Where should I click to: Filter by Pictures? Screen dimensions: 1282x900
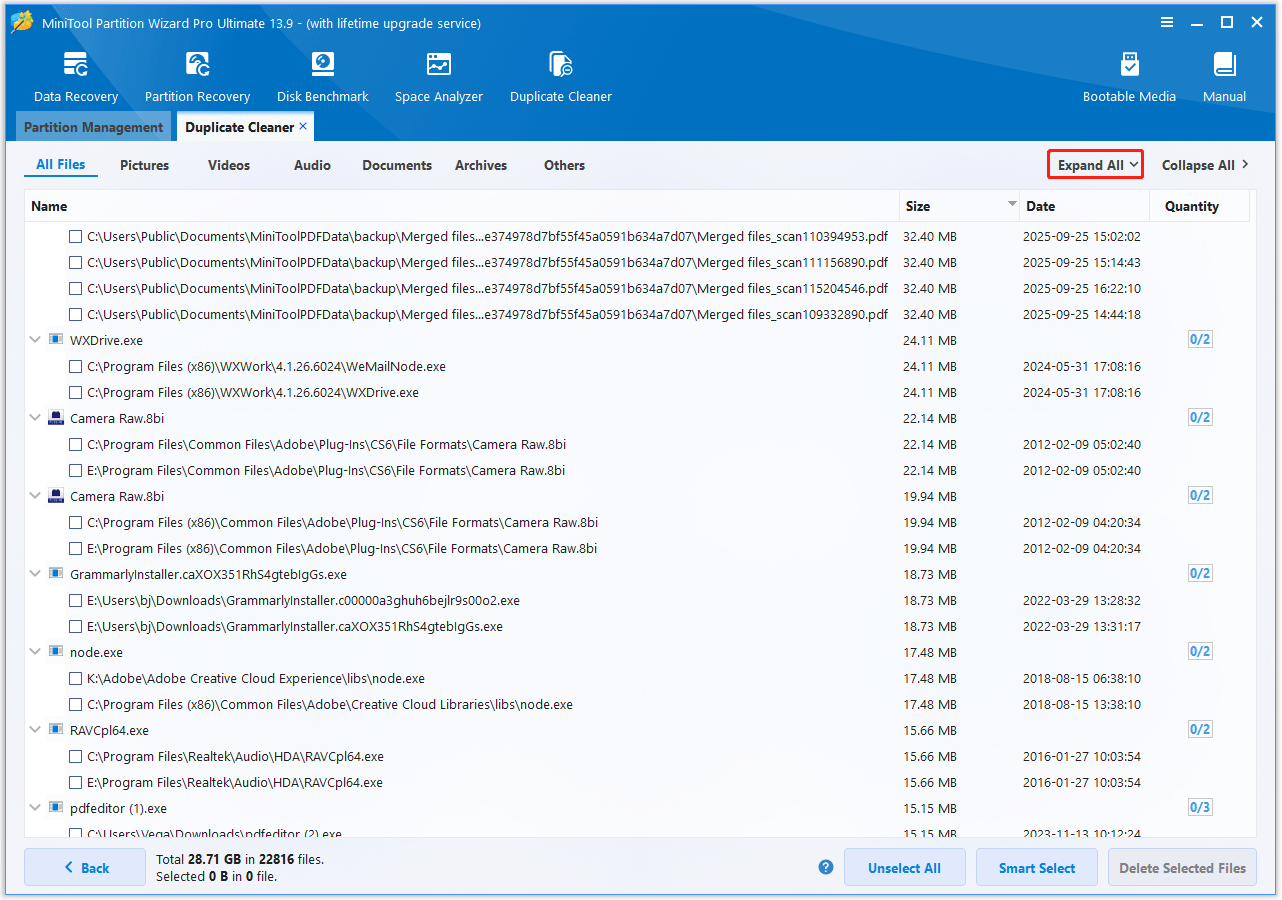tap(145, 165)
